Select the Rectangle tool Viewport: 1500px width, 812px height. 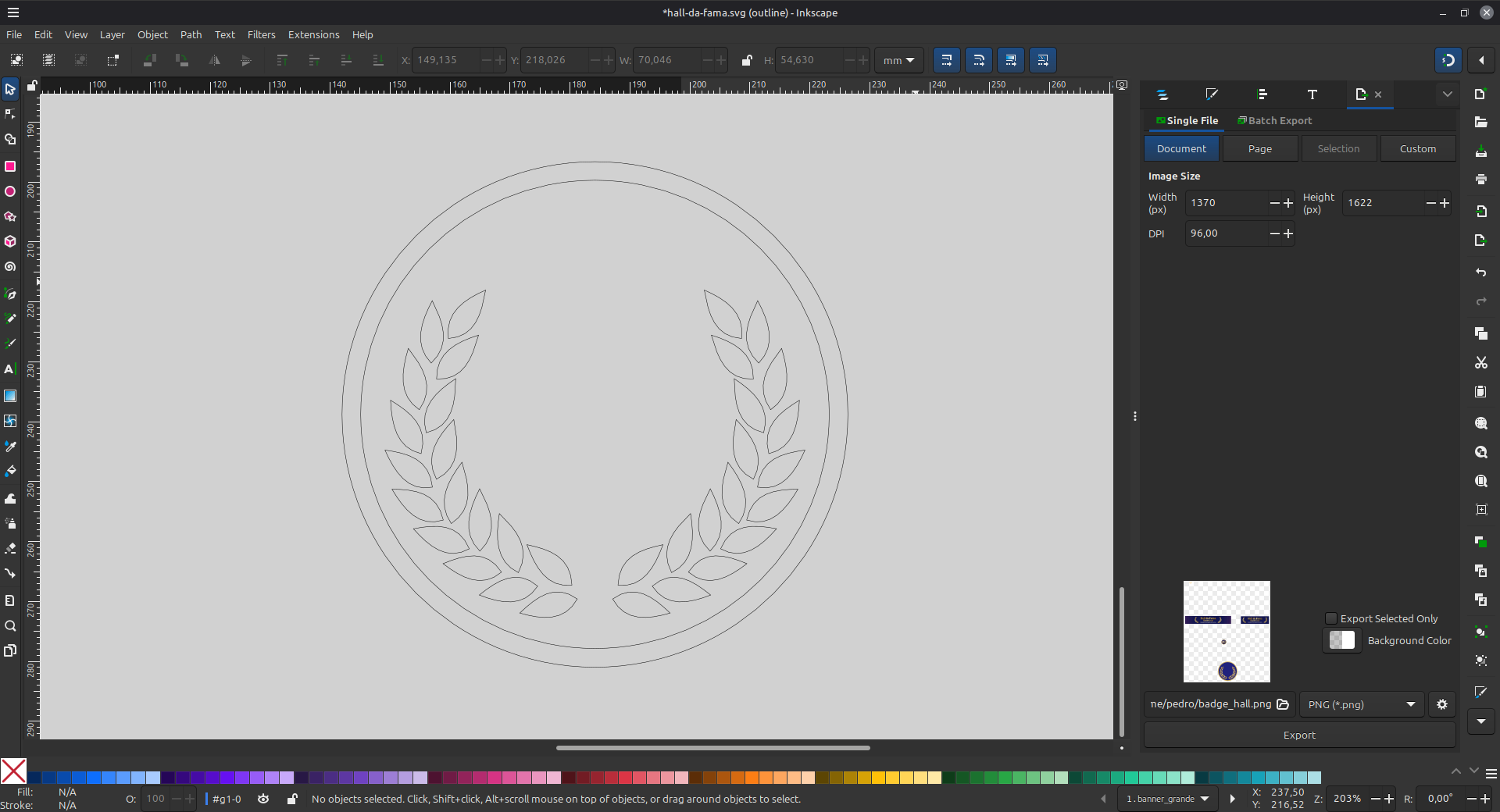click(10, 166)
